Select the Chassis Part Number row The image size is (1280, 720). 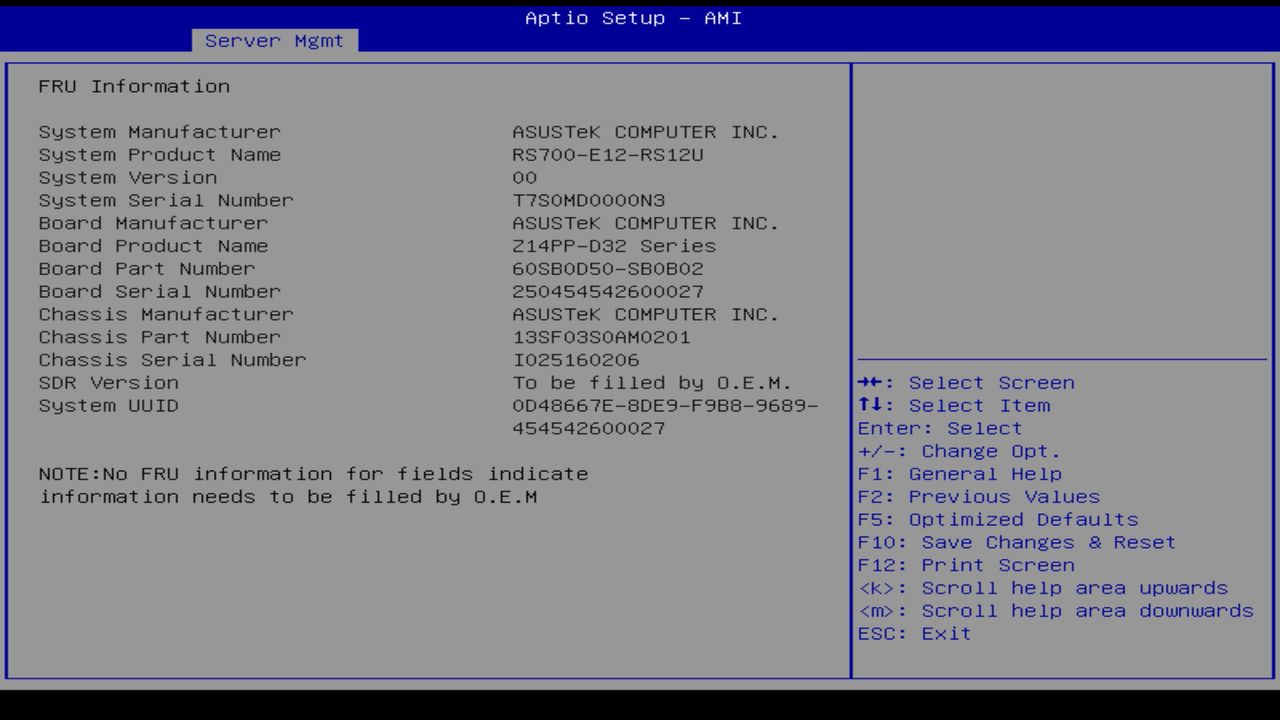pyautogui.click(x=159, y=337)
